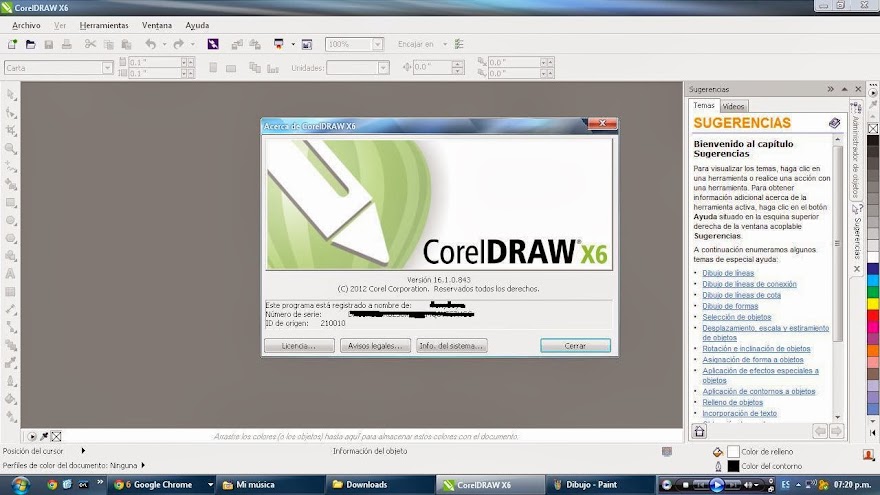Viewport: 880px width, 495px height.
Task: Expand the Posición del cursor arrow
Action: point(84,451)
